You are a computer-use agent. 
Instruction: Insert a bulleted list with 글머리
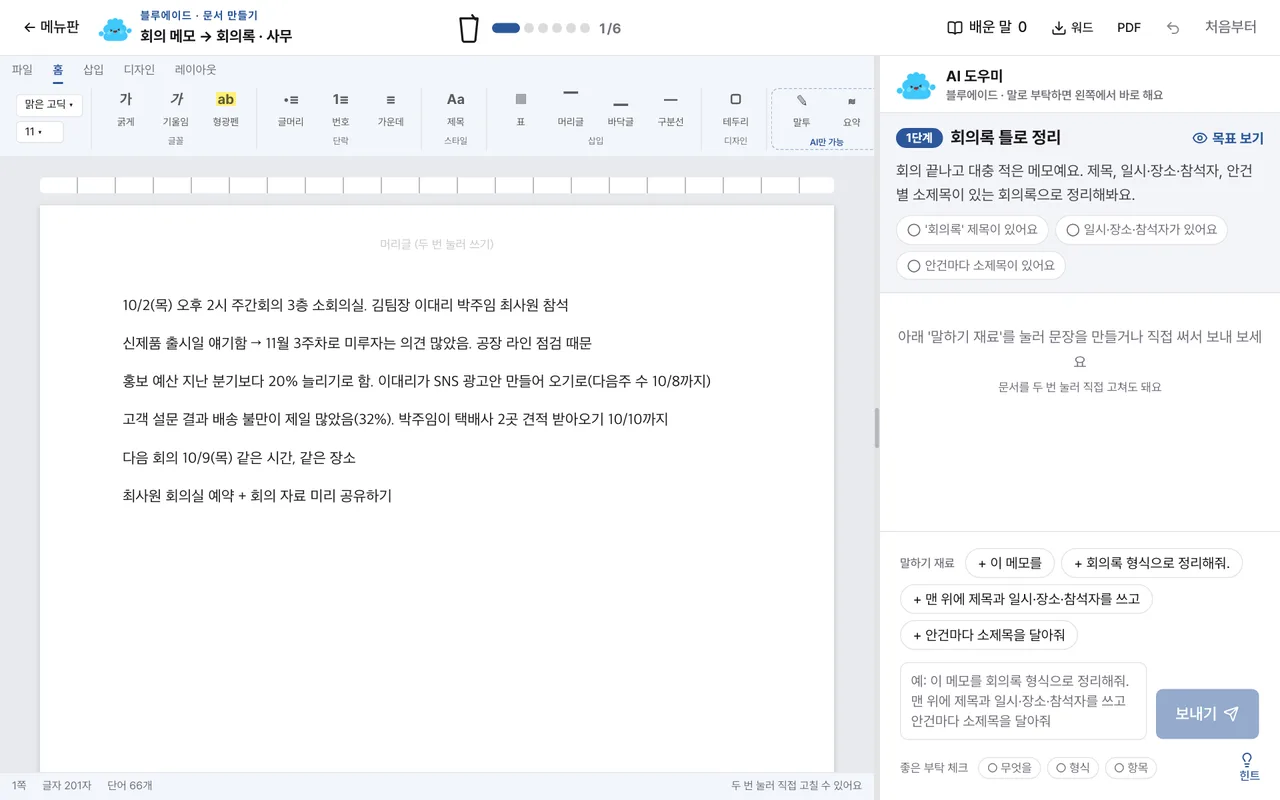[291, 110]
